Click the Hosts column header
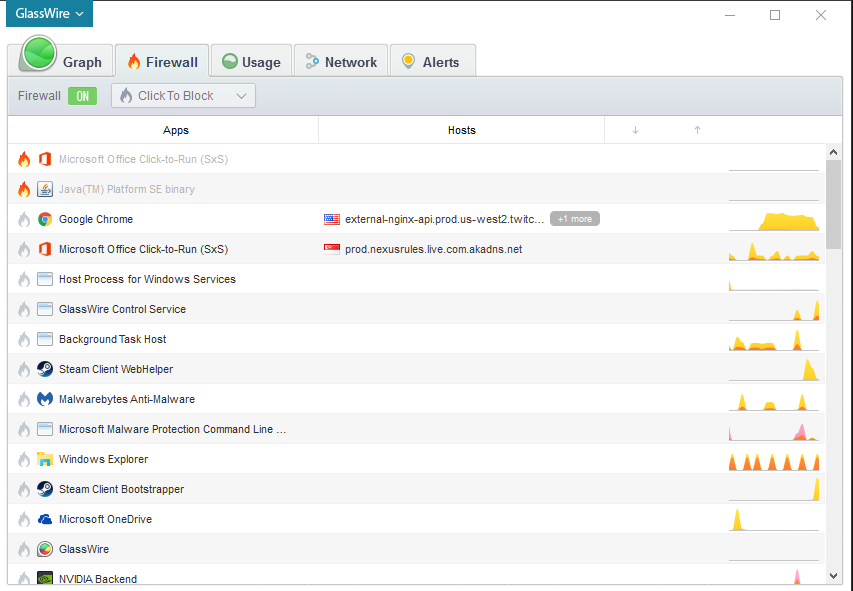Screen dimensions: 853x591 (x=461, y=130)
